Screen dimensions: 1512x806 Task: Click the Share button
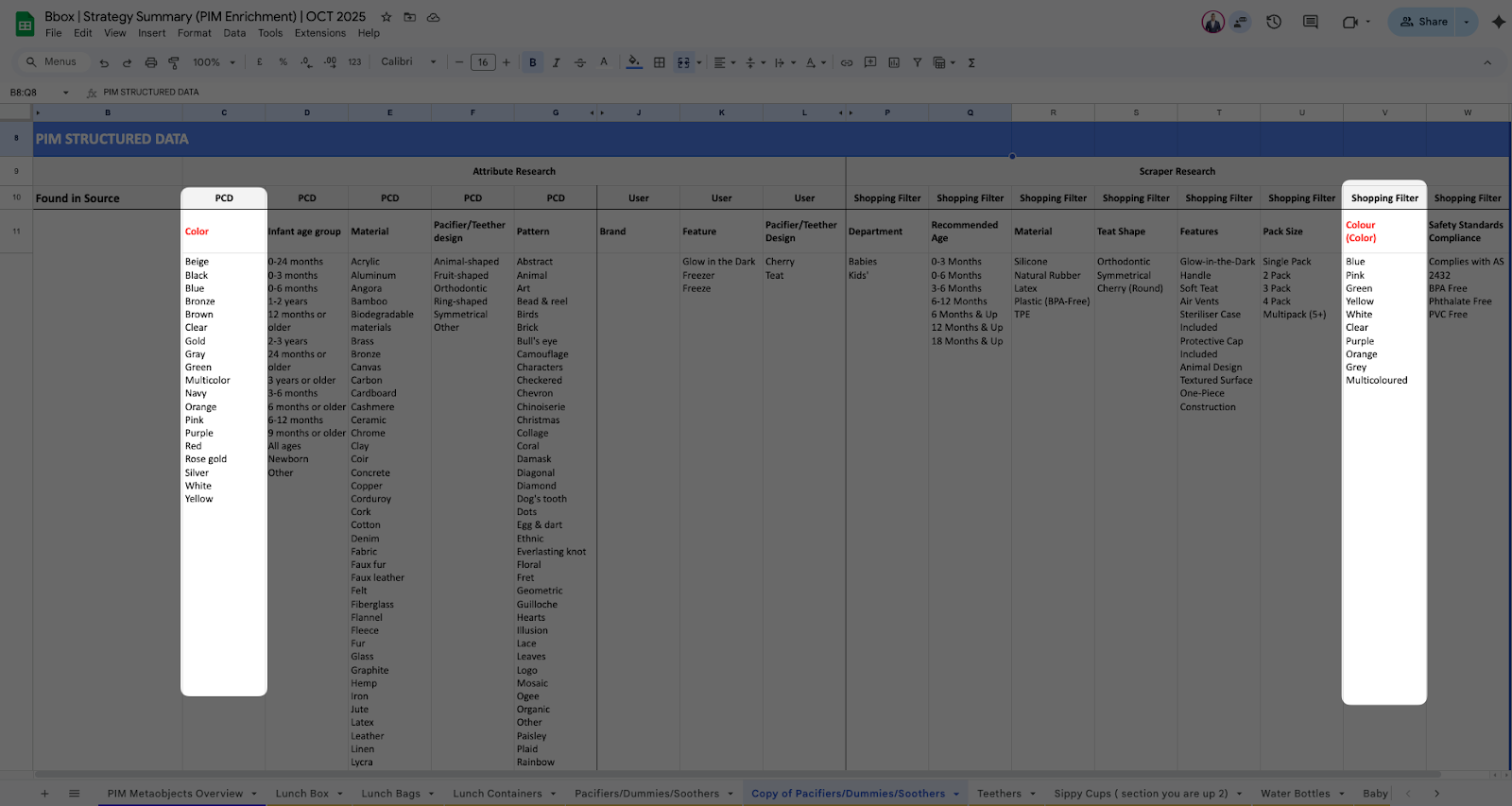(1423, 22)
